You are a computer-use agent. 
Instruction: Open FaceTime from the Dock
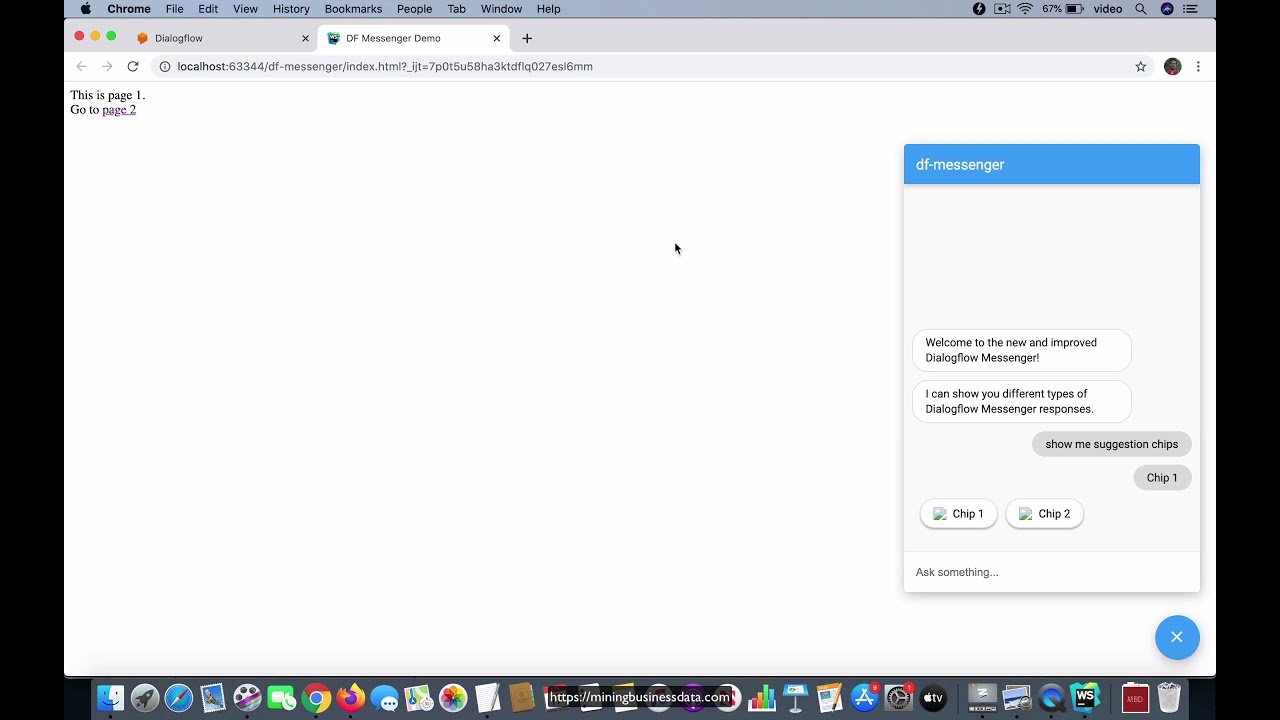[x=282, y=697]
